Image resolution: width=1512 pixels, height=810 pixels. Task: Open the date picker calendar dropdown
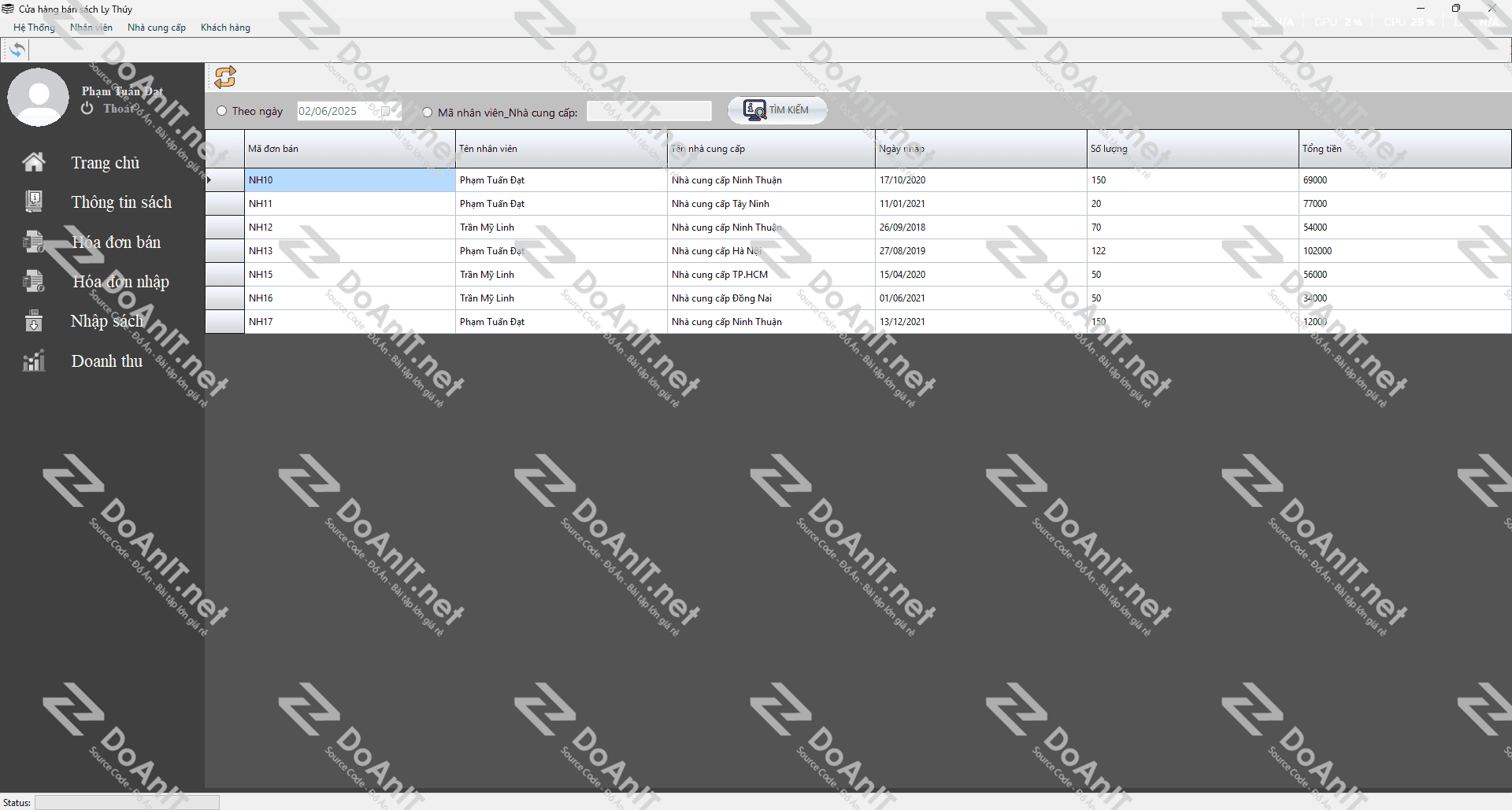[386, 111]
